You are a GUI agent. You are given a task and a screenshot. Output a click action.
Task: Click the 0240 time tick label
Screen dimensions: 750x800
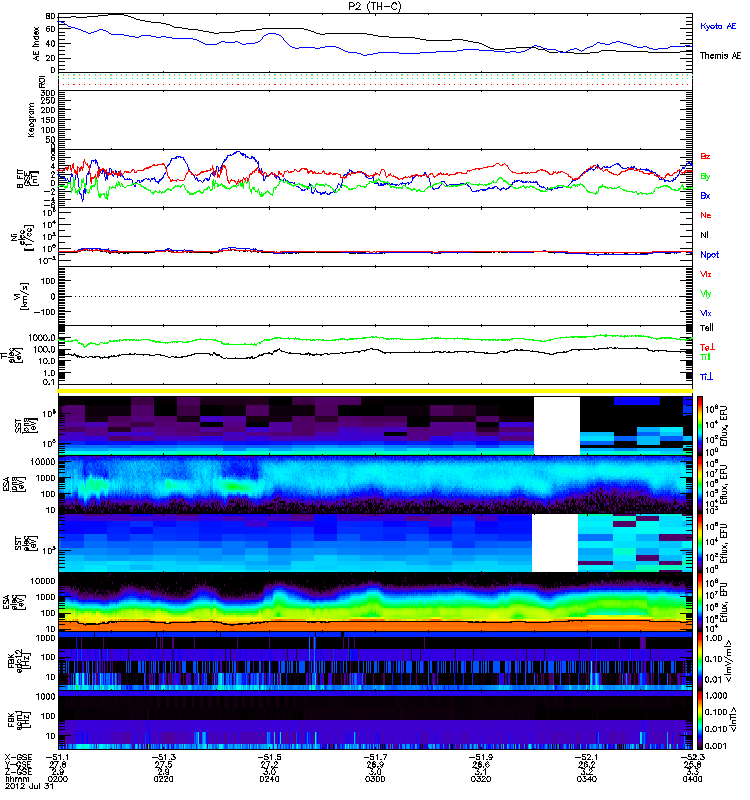pos(269,779)
